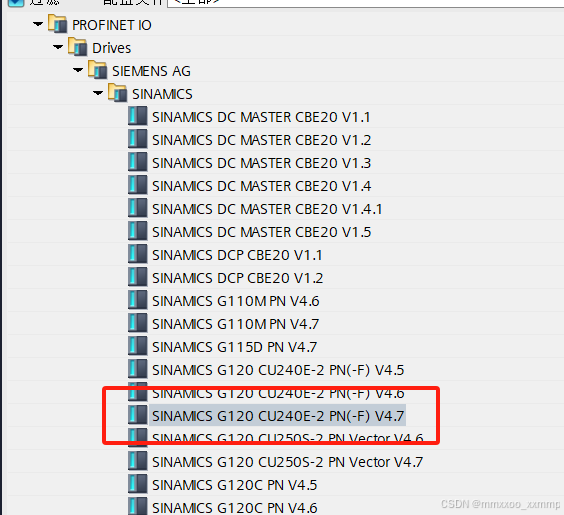Click the DC MASTER CBE20 V1.1 device icon
Viewport: 564px width, 515px height.
point(138,116)
